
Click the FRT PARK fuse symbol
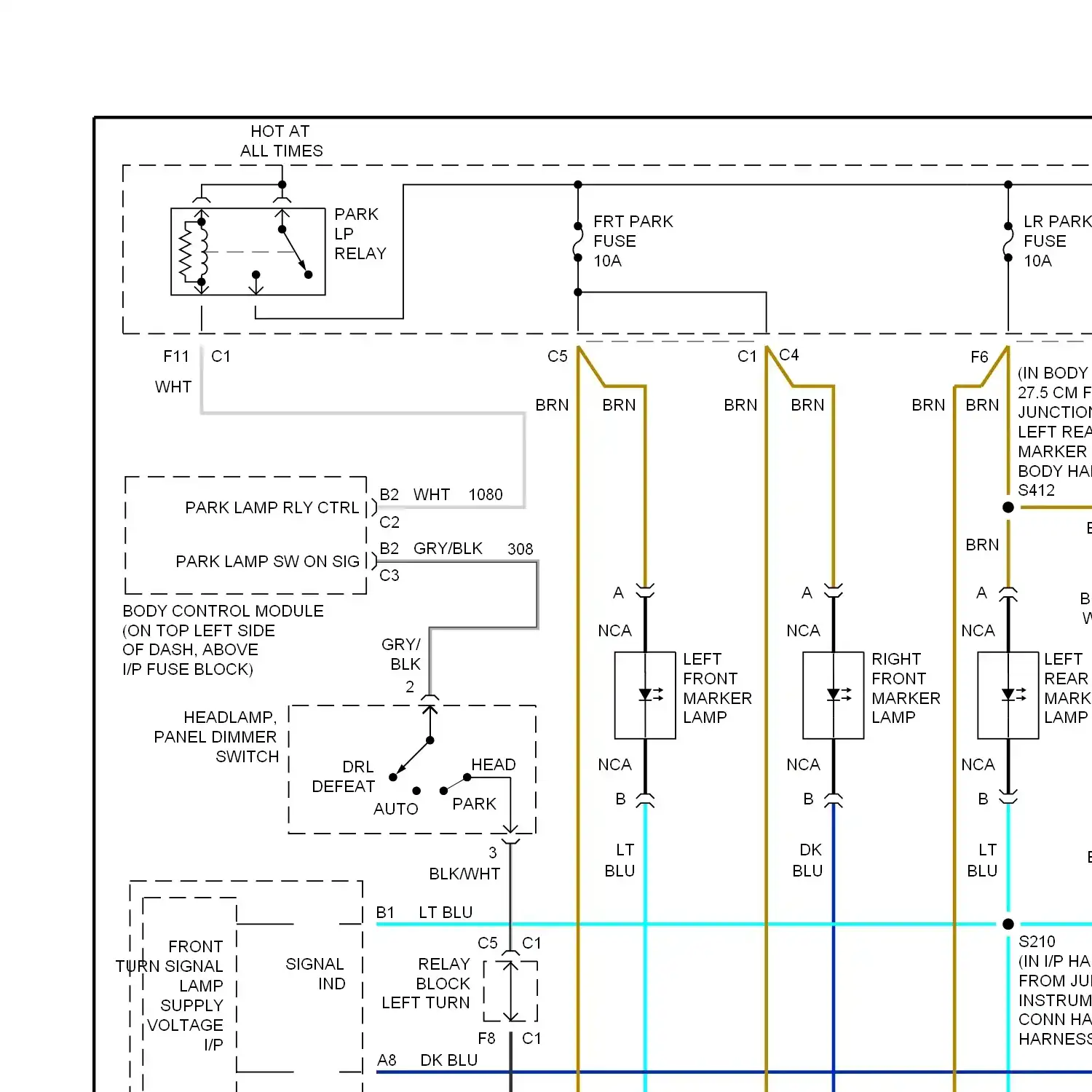click(578, 242)
